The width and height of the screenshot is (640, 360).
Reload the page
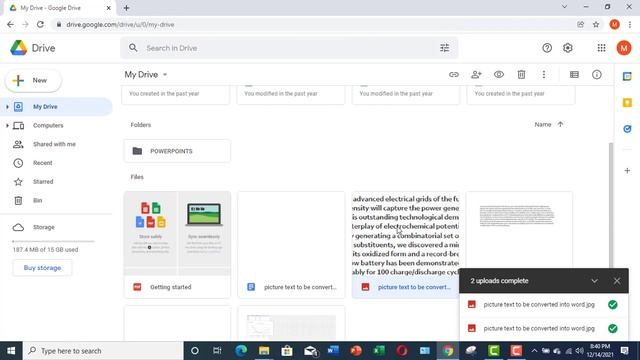pyautogui.click(x=40, y=24)
